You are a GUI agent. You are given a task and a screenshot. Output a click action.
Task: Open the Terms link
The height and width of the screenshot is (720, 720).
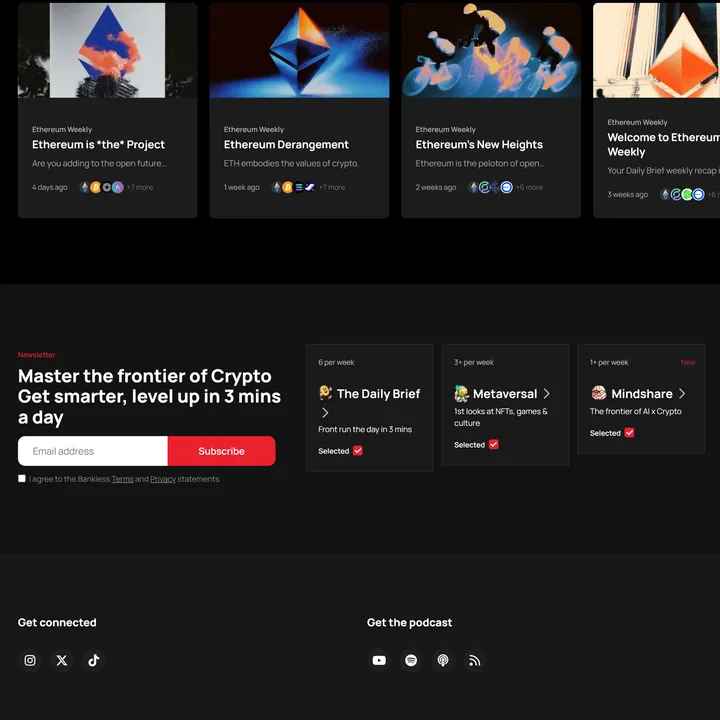(122, 479)
